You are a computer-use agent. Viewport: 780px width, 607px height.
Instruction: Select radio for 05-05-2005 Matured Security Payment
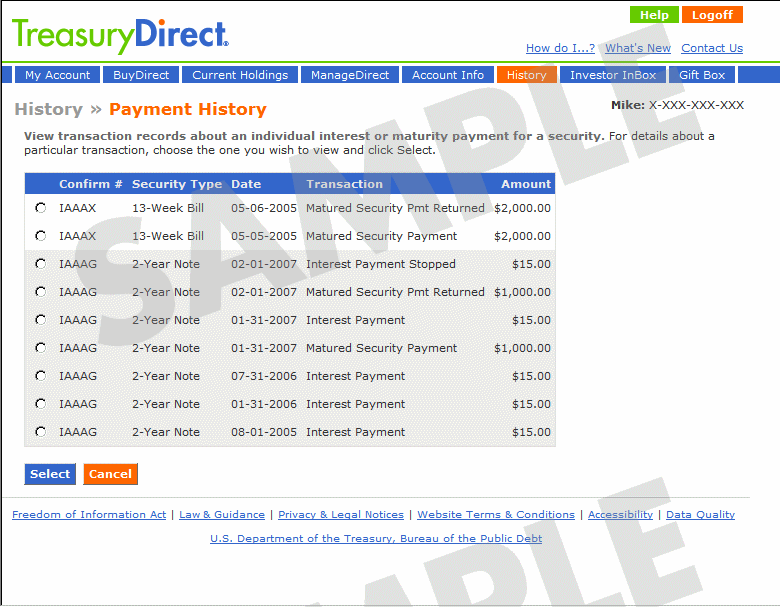41,236
